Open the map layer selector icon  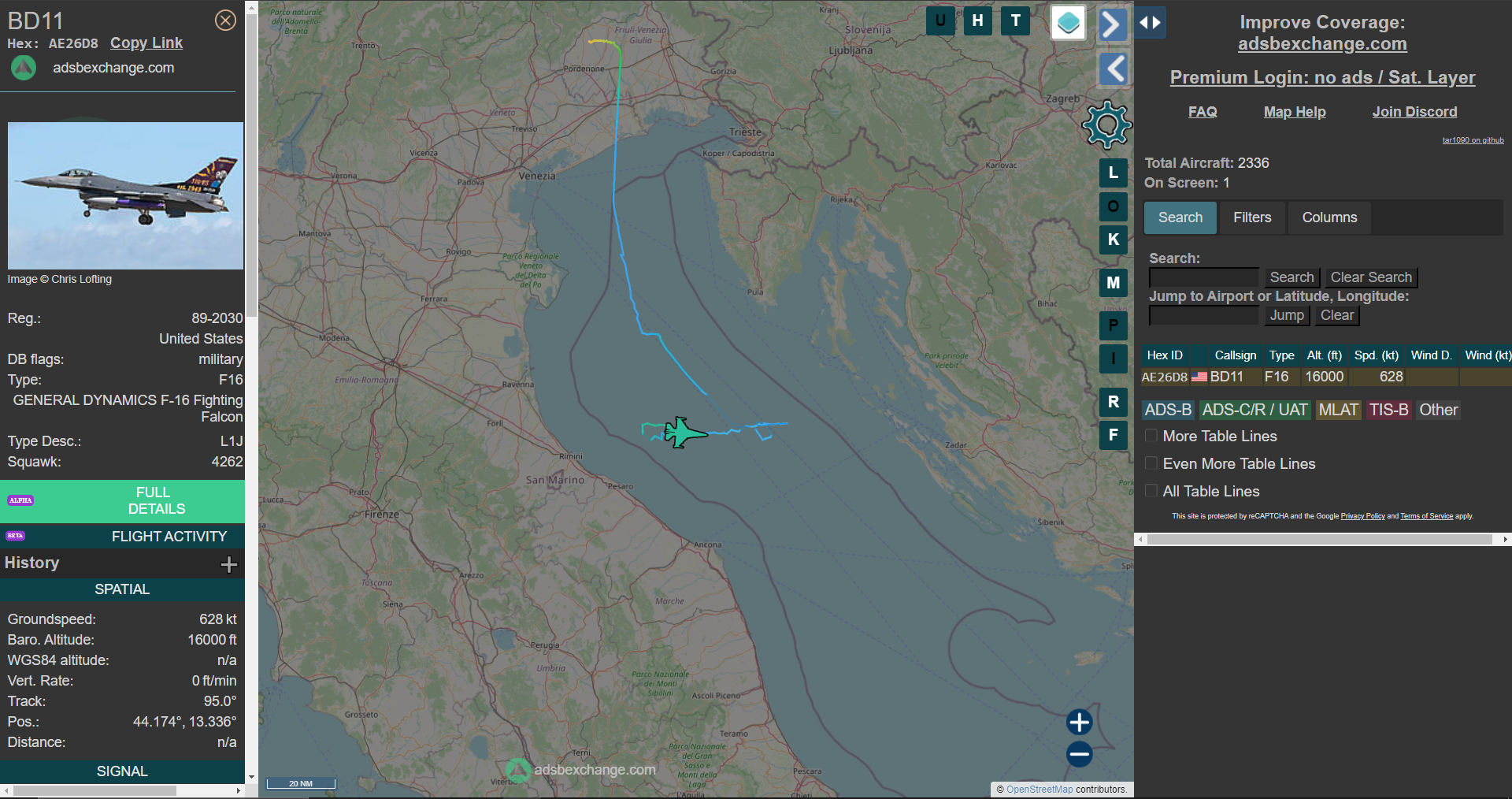click(1069, 22)
